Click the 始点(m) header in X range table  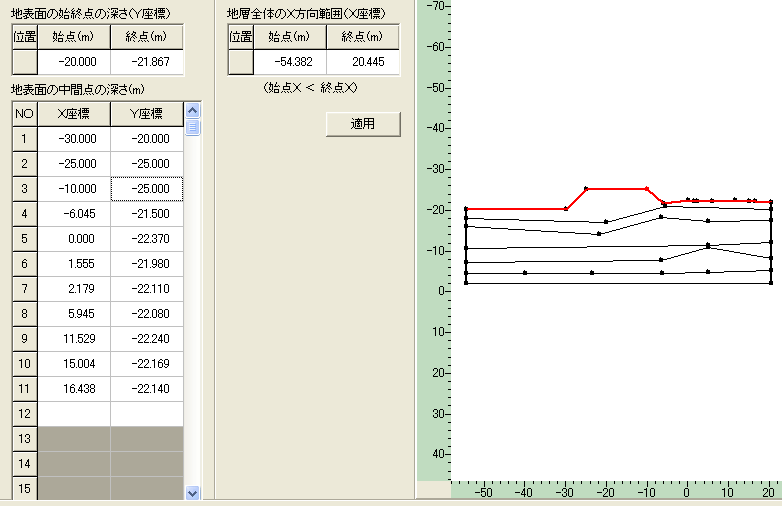click(x=290, y=37)
